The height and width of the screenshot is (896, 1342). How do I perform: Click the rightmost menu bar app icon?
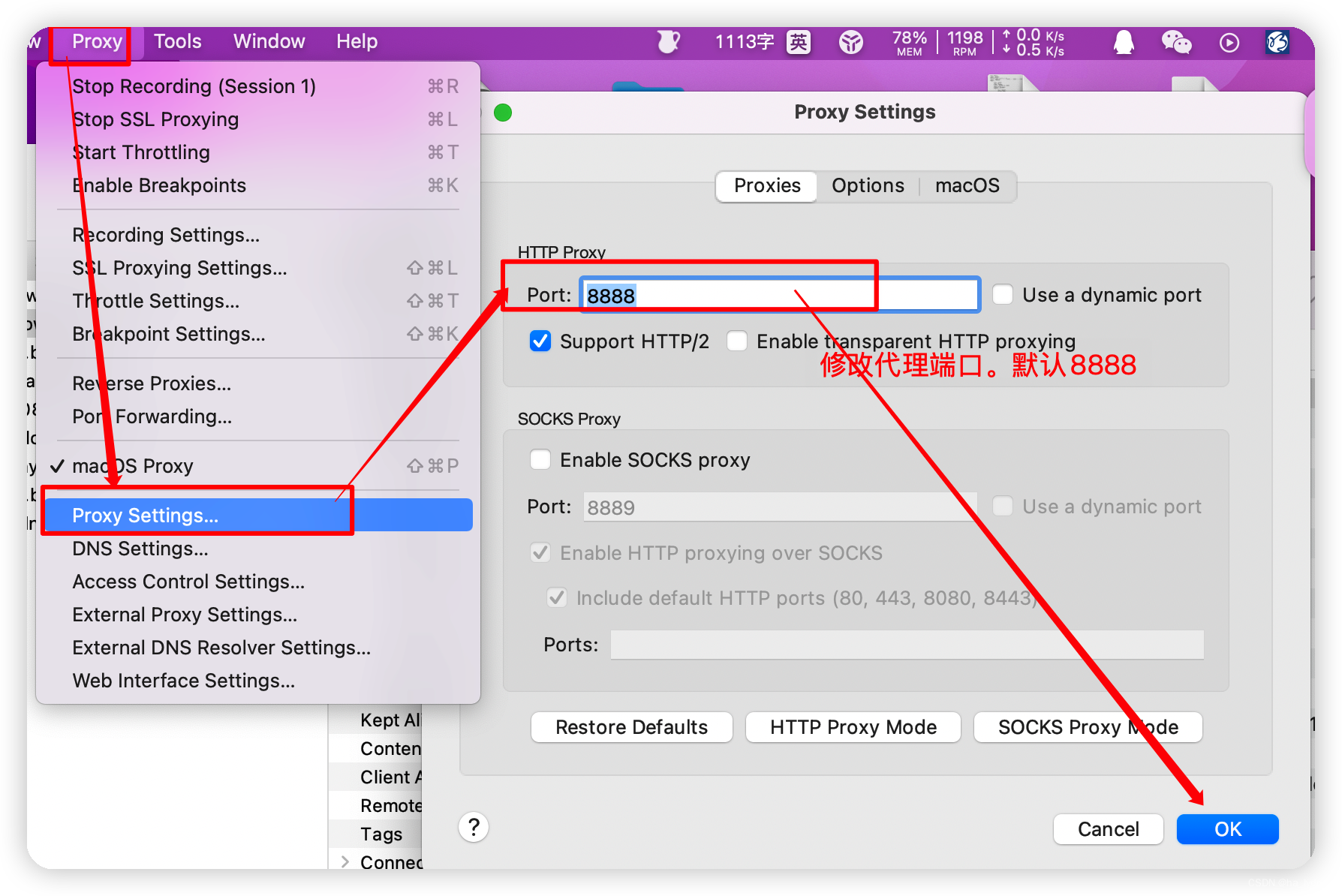[1277, 42]
